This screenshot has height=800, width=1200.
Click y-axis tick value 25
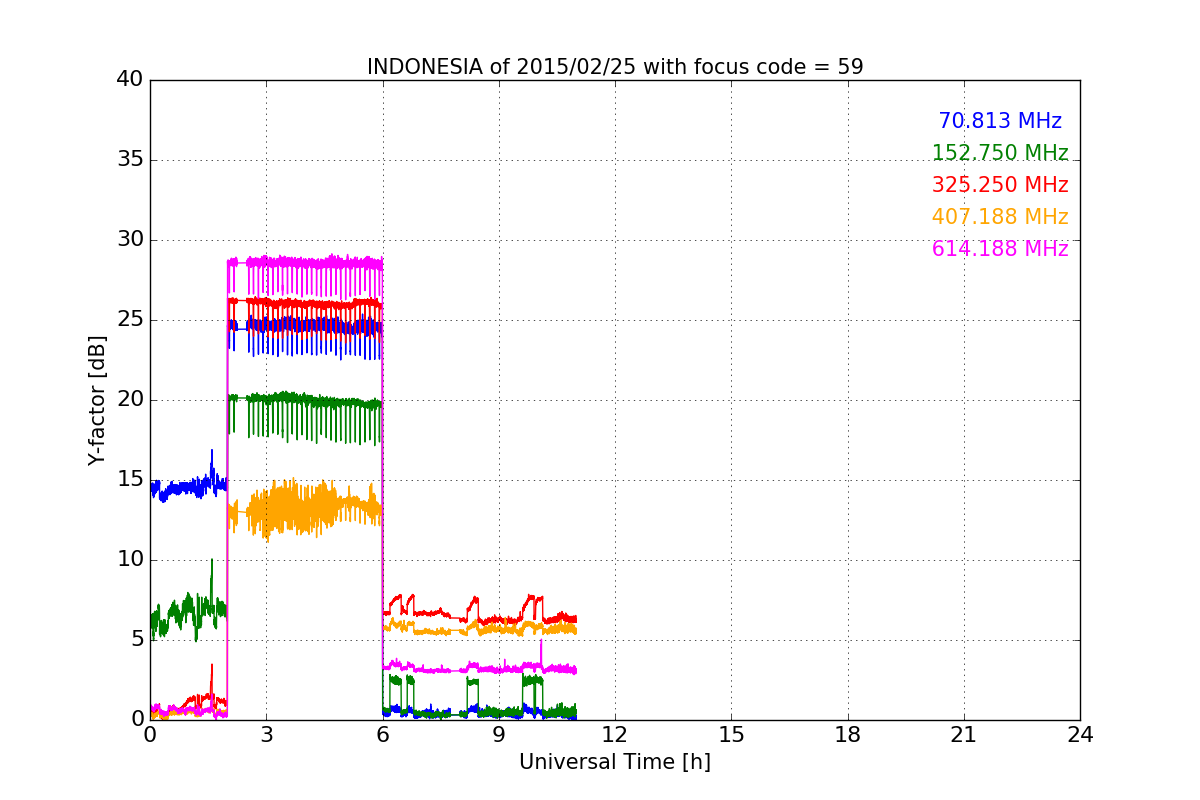click(130, 320)
